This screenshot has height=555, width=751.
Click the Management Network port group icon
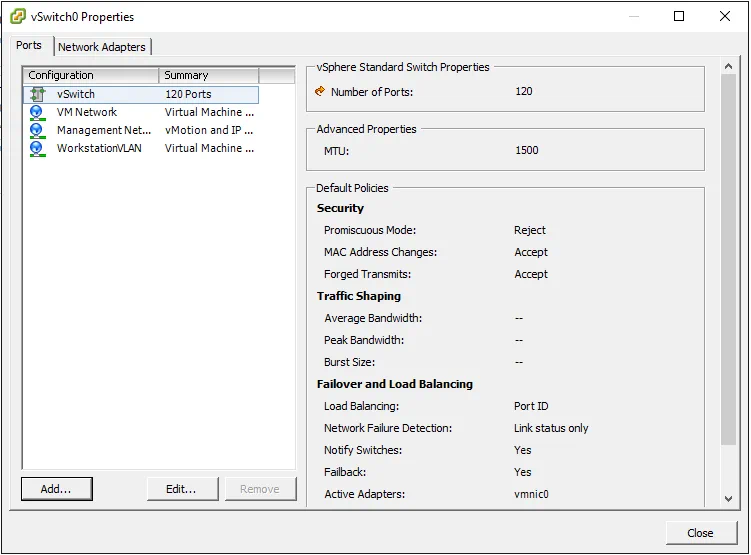pyautogui.click(x=37, y=130)
